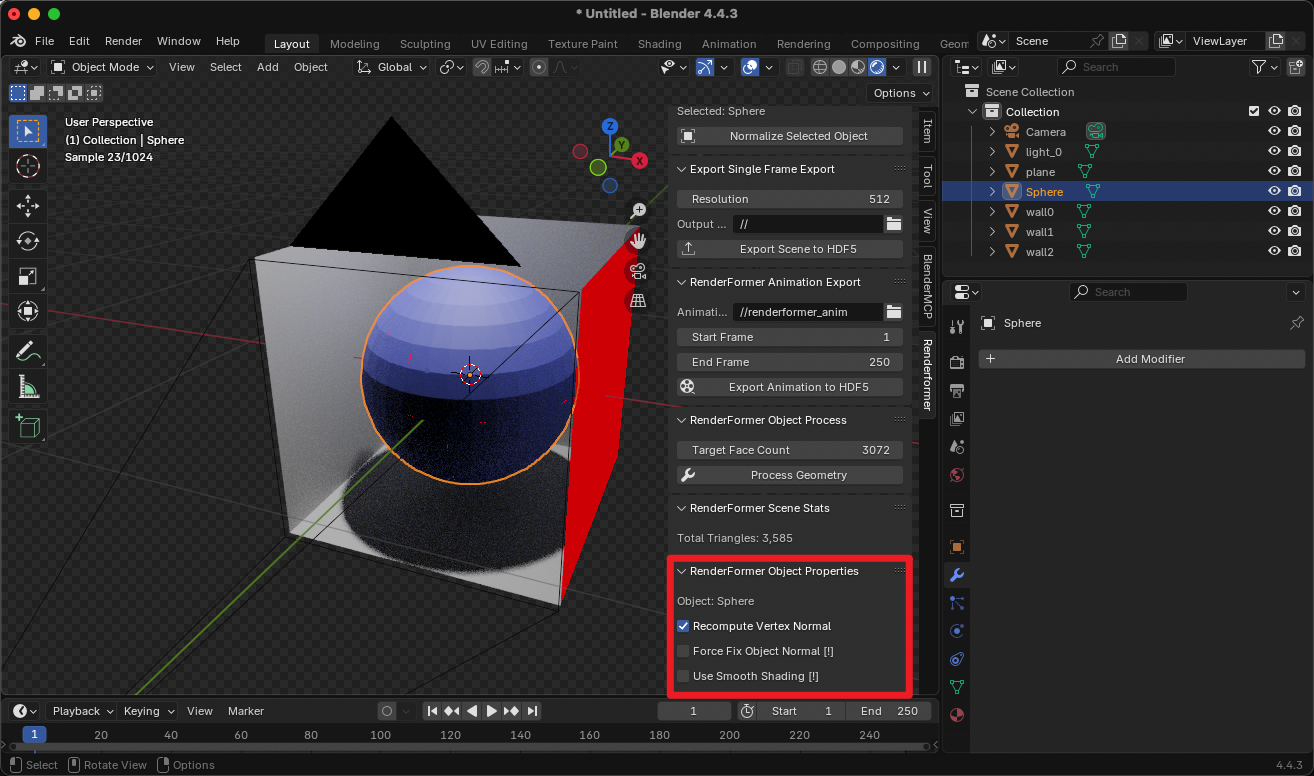Click the Process Geometry button
The image size is (1314, 776).
tap(790, 475)
